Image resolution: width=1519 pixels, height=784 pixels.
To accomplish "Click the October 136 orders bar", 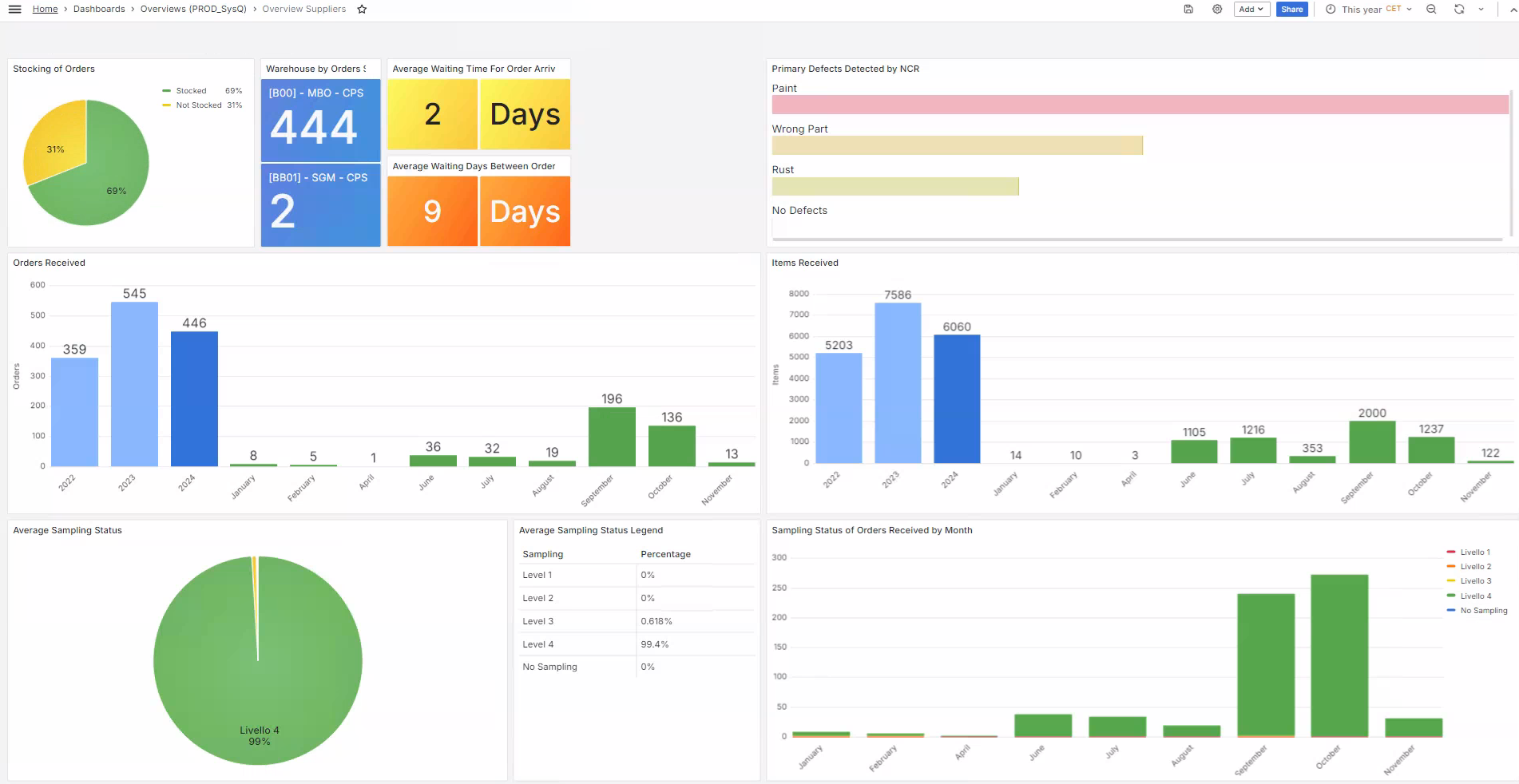I will point(672,445).
